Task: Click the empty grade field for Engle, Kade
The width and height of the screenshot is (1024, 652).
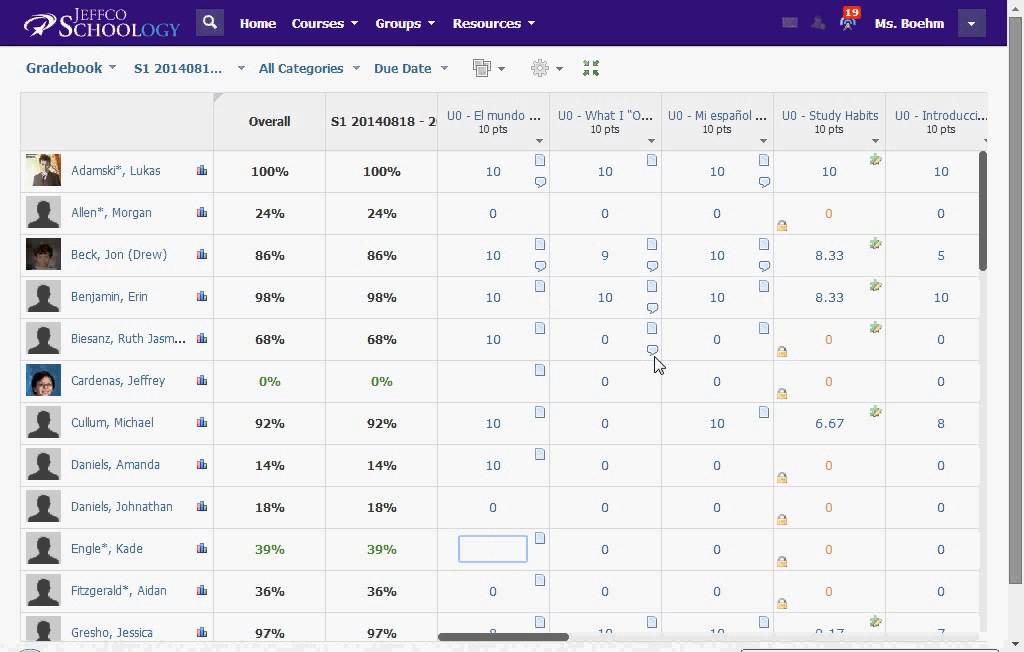Action: coord(493,549)
